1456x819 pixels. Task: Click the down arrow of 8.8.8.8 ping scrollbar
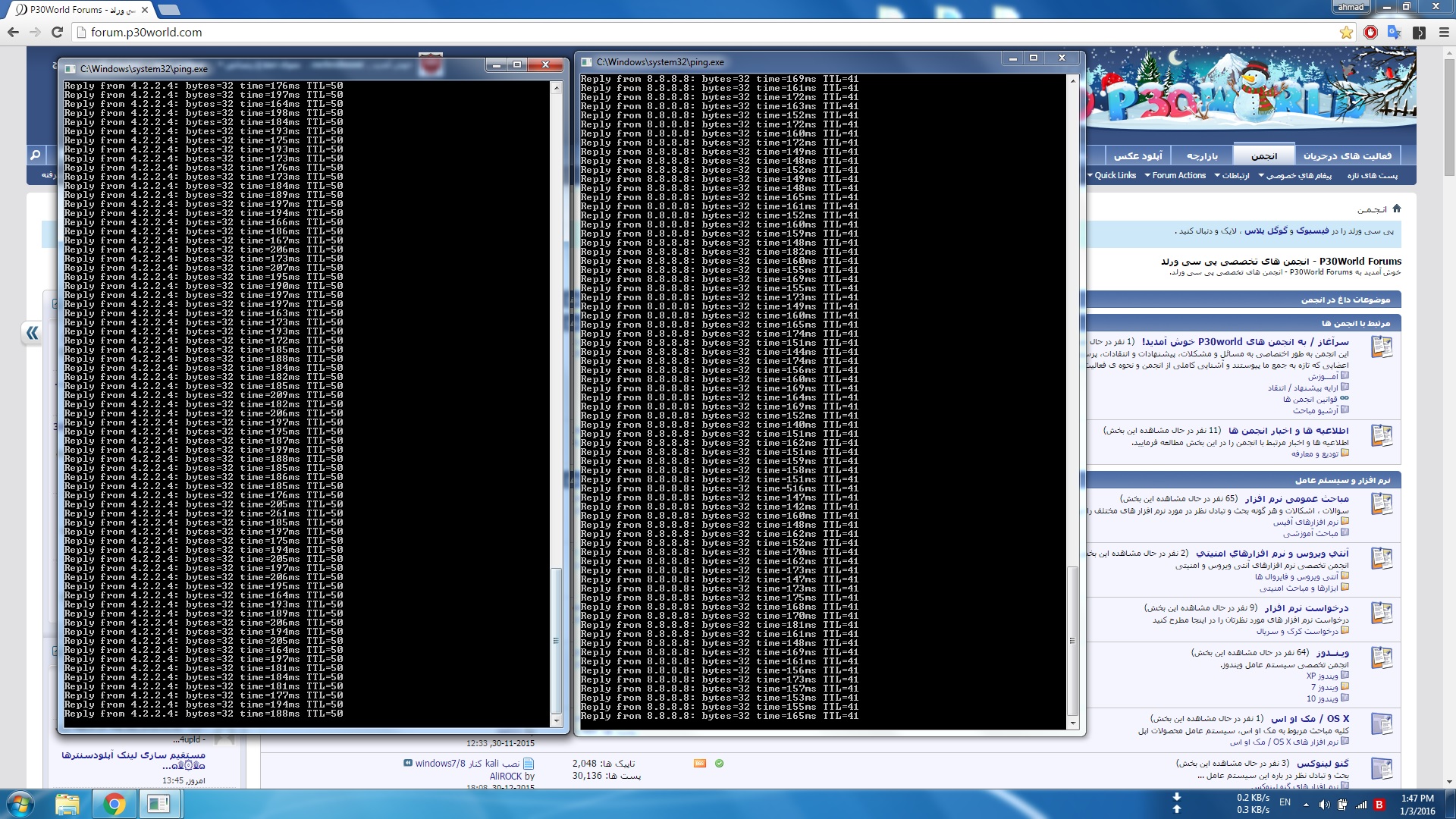(1072, 723)
